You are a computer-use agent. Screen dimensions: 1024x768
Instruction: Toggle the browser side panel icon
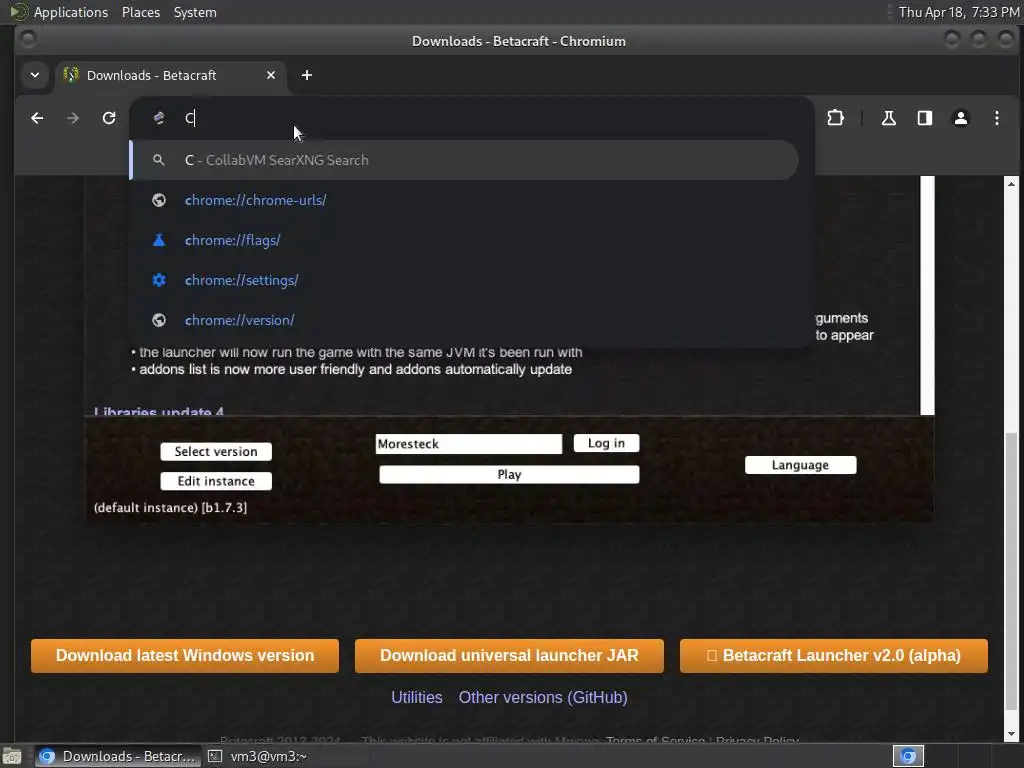pos(925,118)
